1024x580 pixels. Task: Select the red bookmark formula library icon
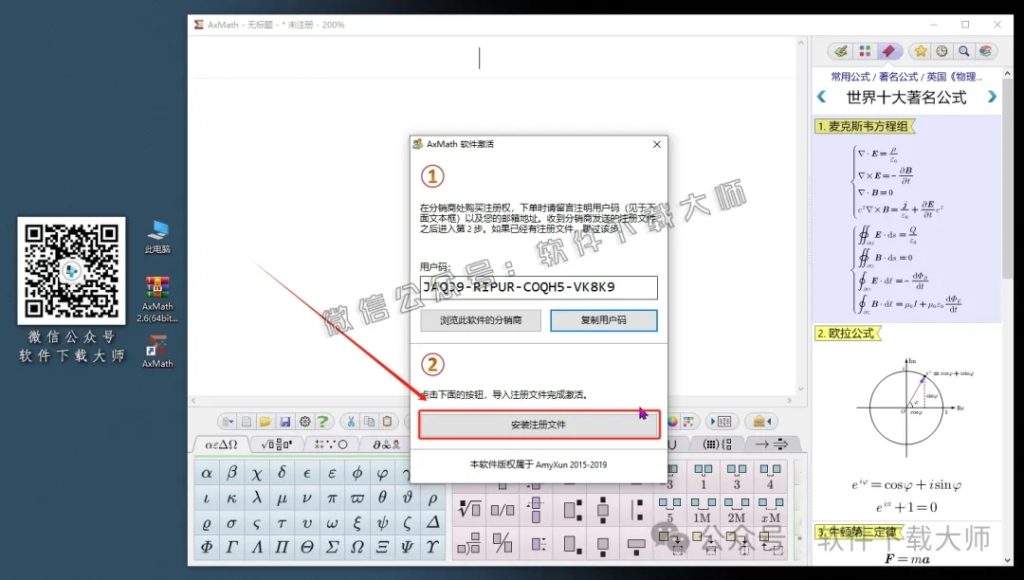click(887, 50)
